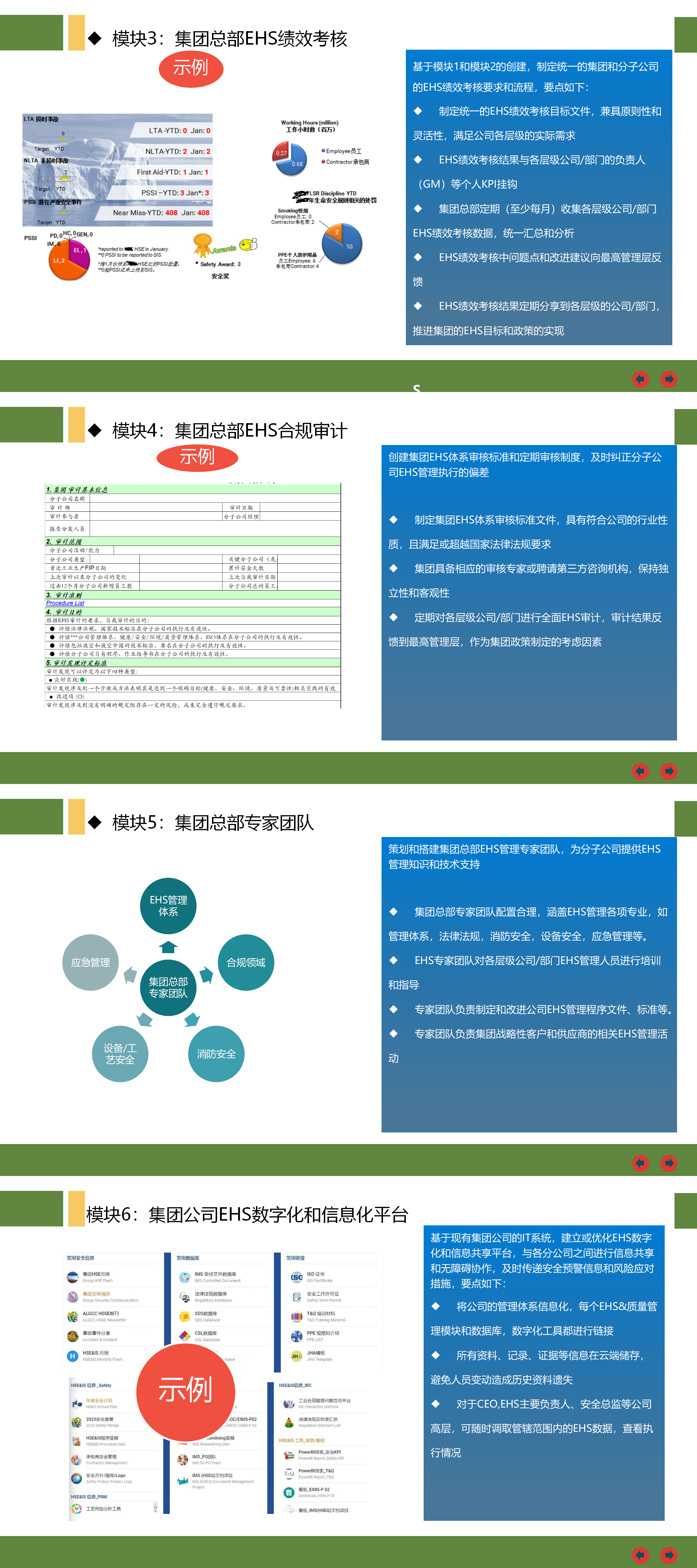Click the globe icon for 安全方针/海报/Logo
This screenshot has height=1568, width=697.
click(x=76, y=1478)
